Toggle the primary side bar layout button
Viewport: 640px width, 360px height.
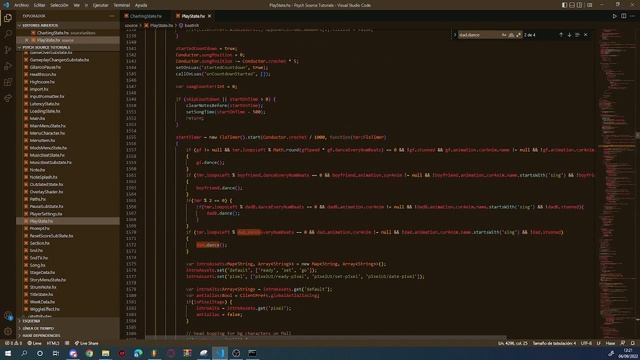click(564, 5)
